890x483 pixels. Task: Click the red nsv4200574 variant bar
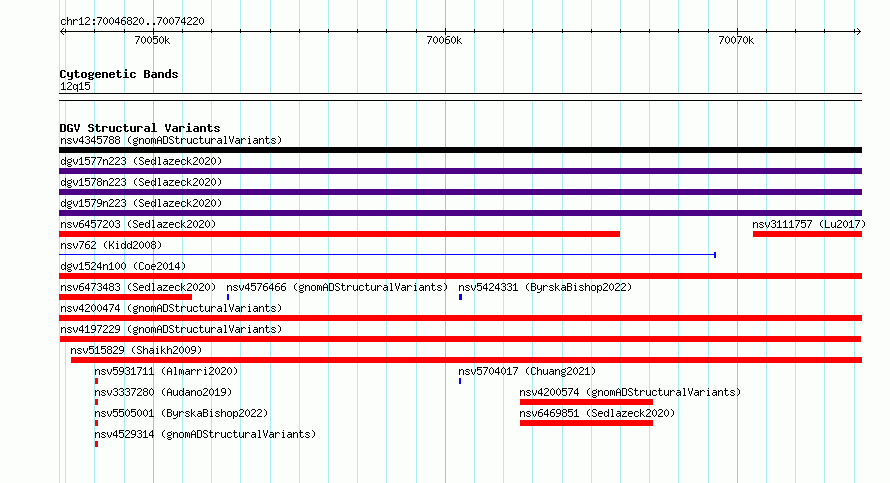click(x=586, y=402)
